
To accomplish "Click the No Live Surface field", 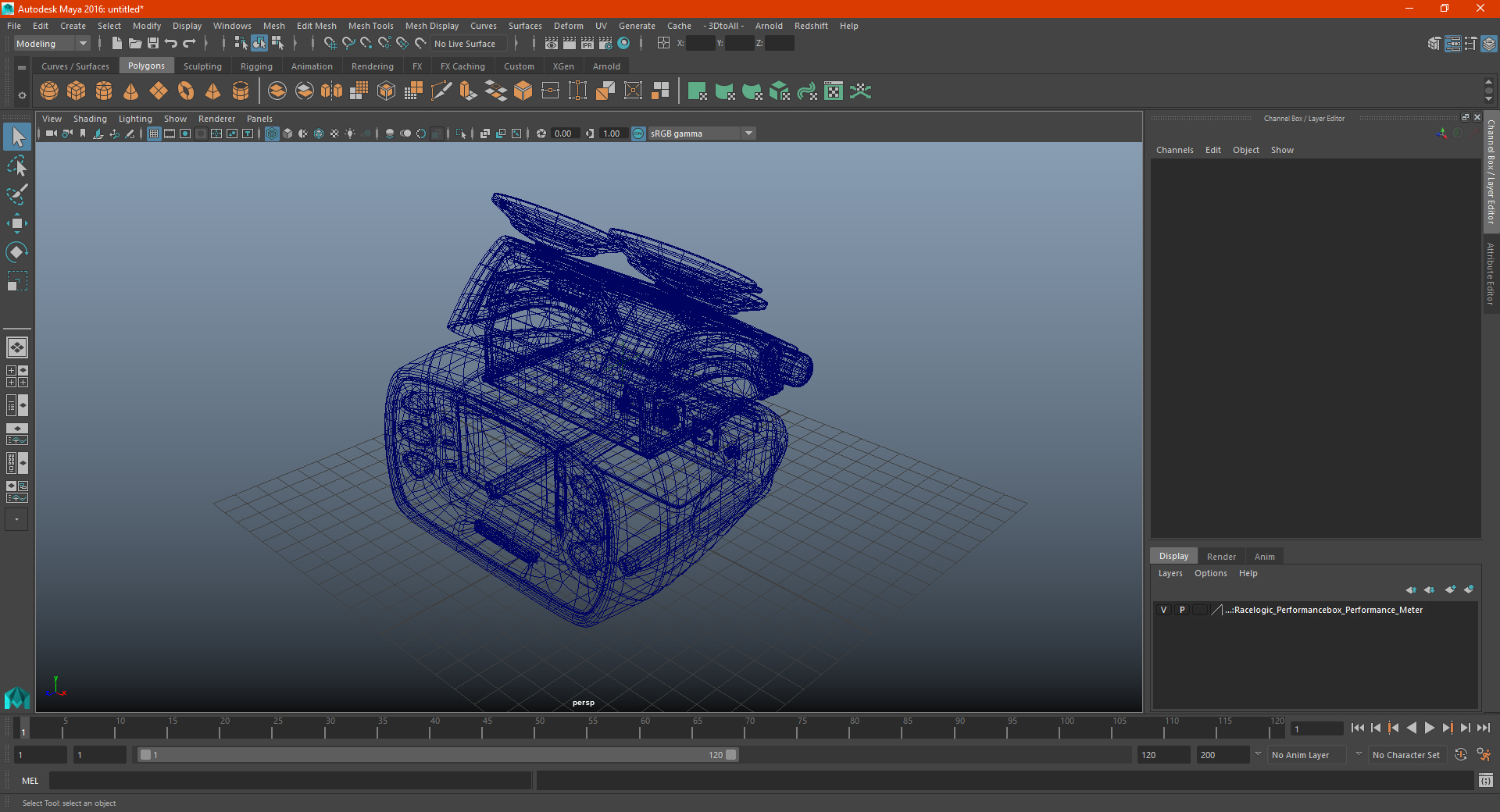I will coord(469,44).
